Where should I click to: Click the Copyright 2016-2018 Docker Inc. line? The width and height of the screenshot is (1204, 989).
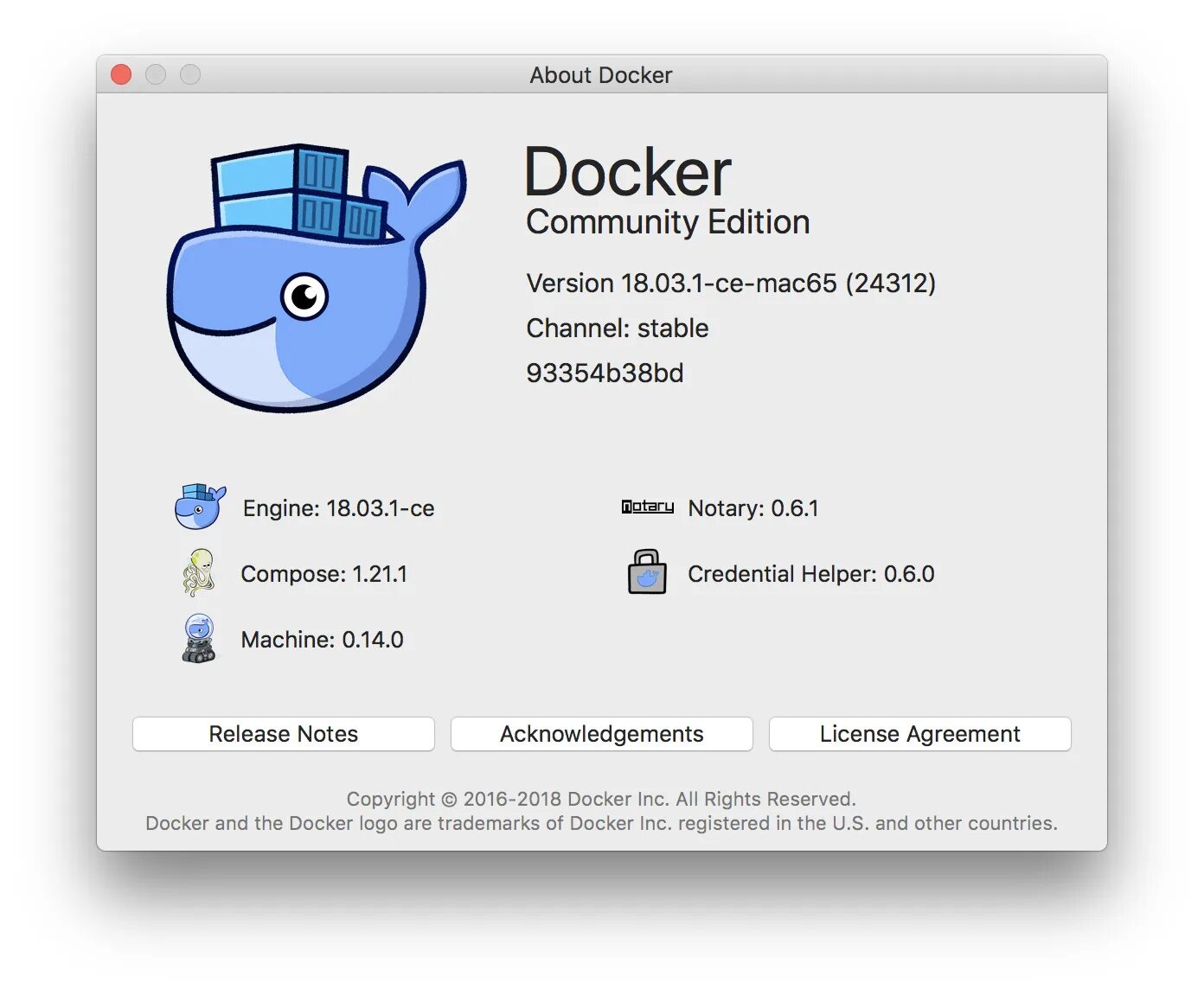pyautogui.click(x=601, y=799)
